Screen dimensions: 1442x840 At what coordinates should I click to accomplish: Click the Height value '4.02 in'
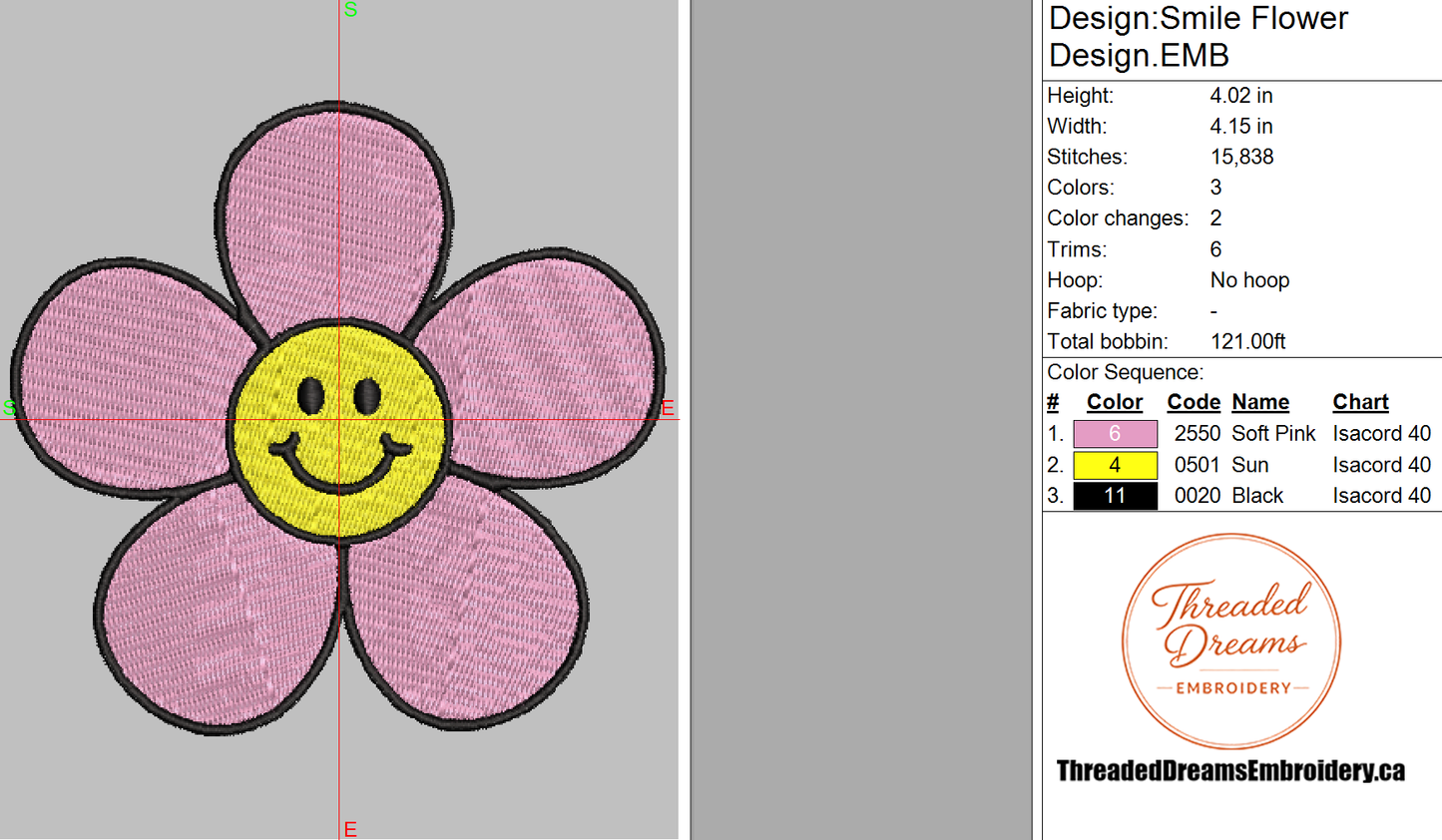(1241, 96)
